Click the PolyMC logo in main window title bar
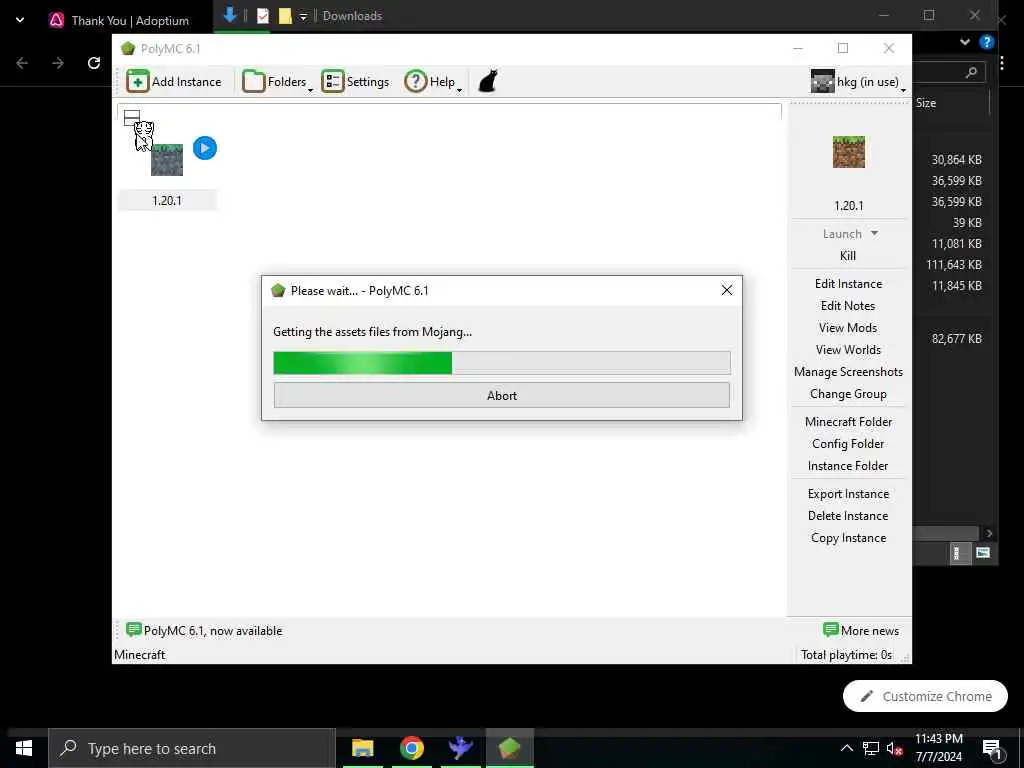This screenshot has width=1024, height=768. click(128, 48)
